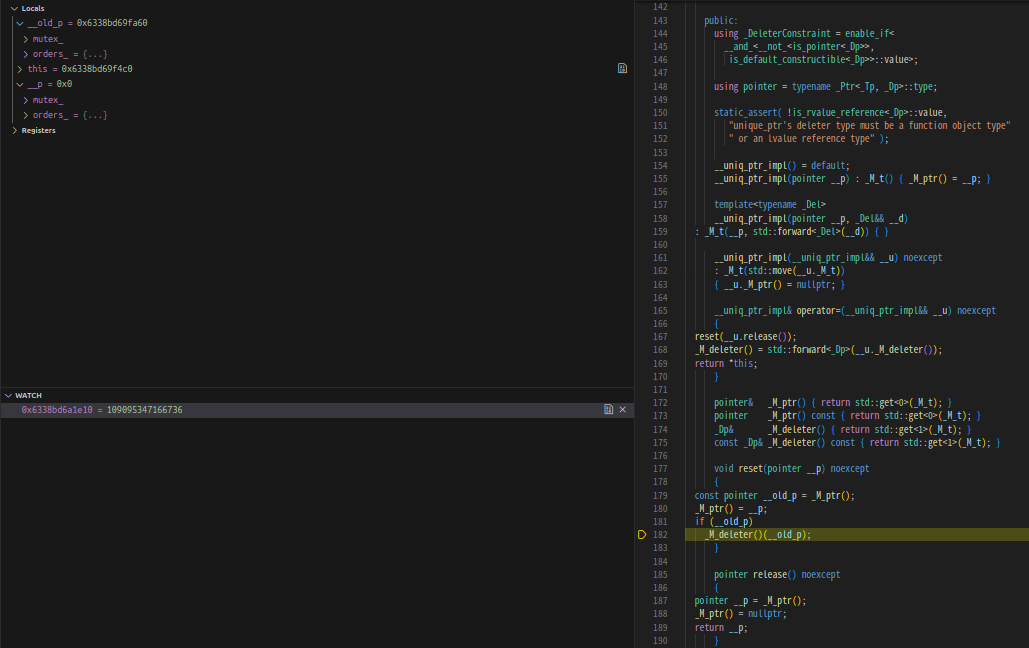
Task: Click 'return *this;' on line 169
Action: [x=726, y=364]
